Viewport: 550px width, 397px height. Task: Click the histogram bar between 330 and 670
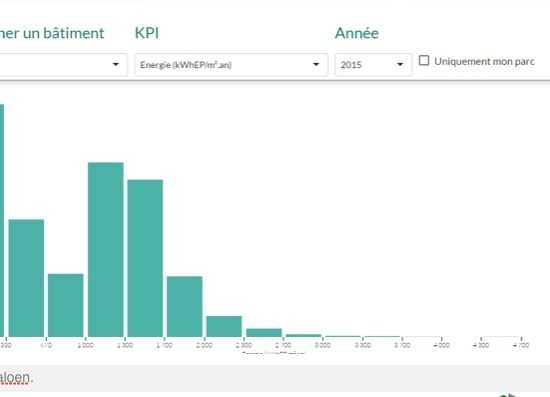coord(26,278)
